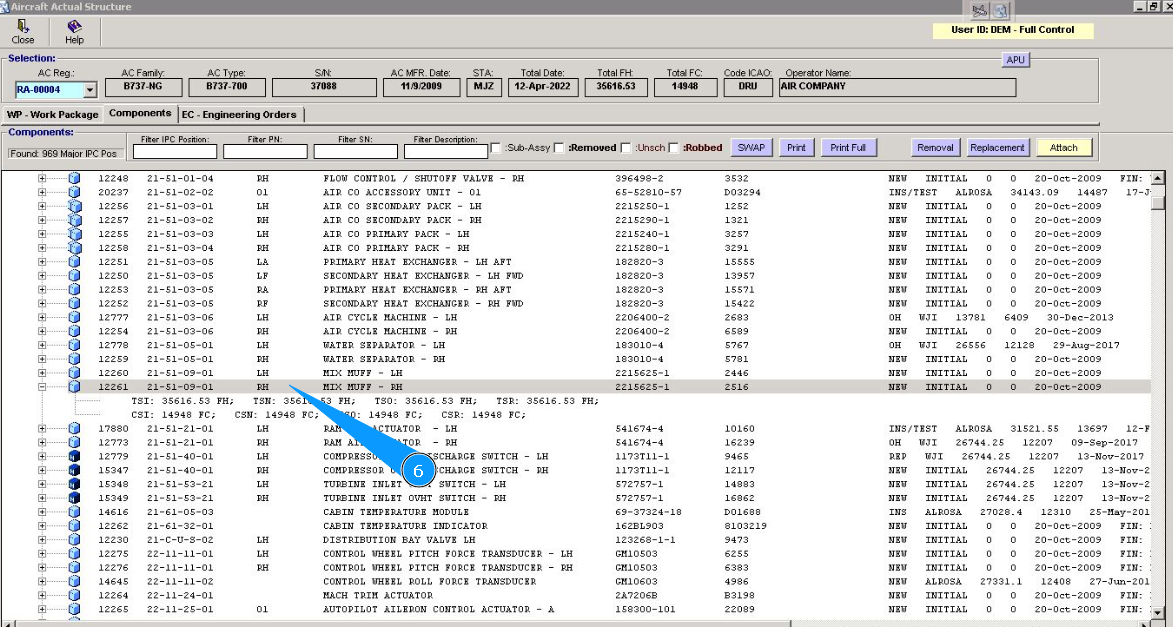Click the Removal button
The height and width of the screenshot is (633, 1173).
point(935,147)
